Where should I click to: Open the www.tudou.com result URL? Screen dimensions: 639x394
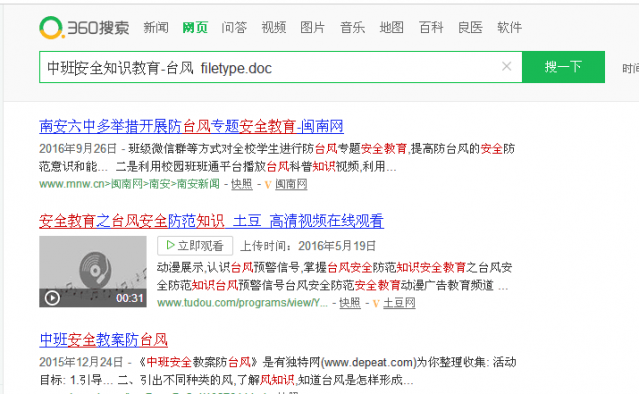pos(242,303)
